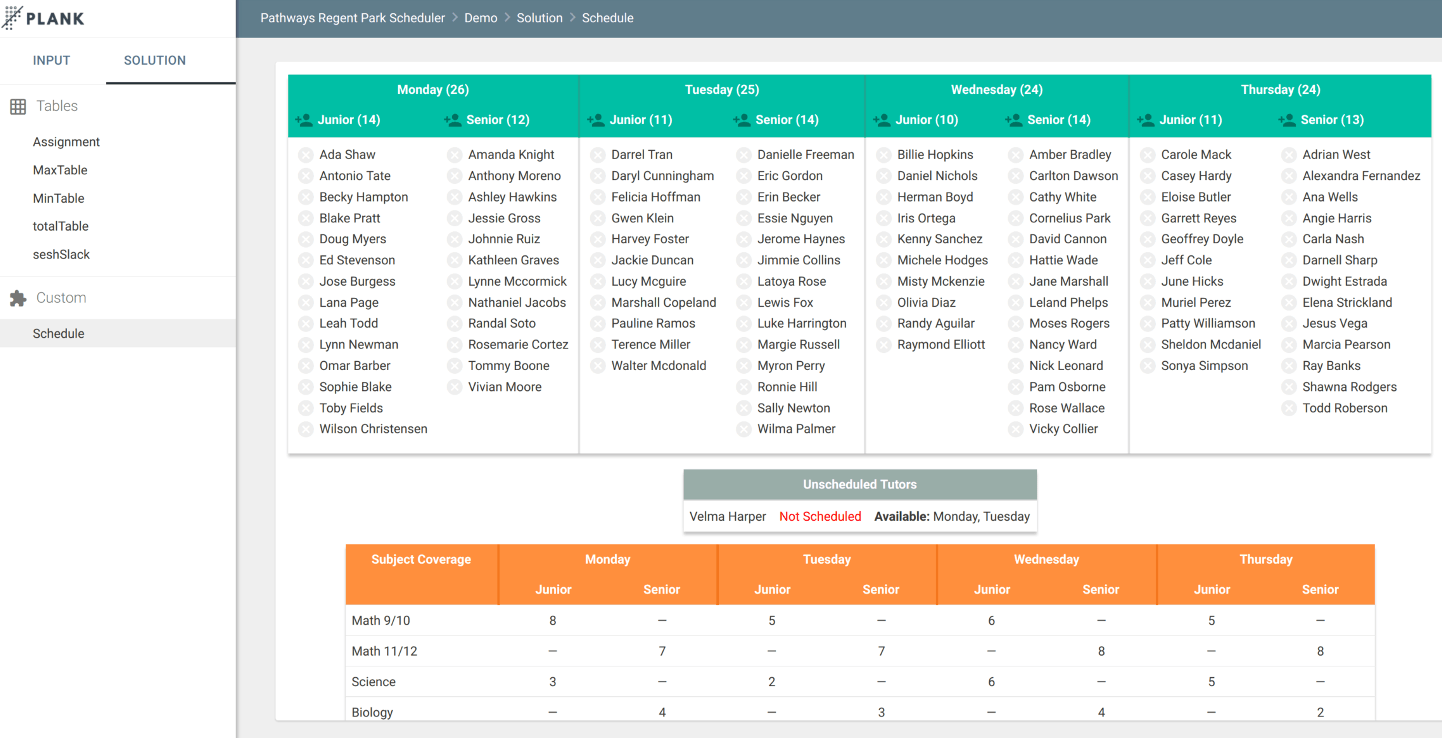The image size is (1442, 738).
Task: Click tutor name Cornelius Park
Action: [x=1070, y=218]
